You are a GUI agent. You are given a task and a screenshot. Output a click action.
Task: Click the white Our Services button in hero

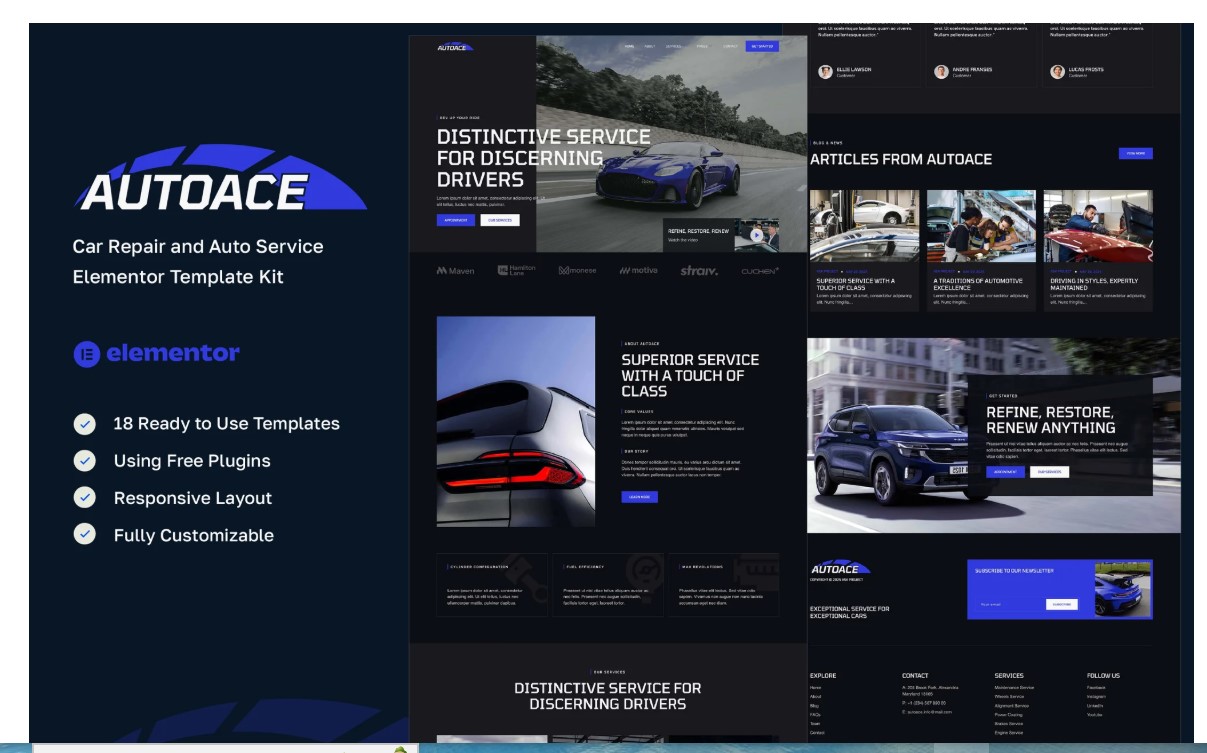(500, 220)
